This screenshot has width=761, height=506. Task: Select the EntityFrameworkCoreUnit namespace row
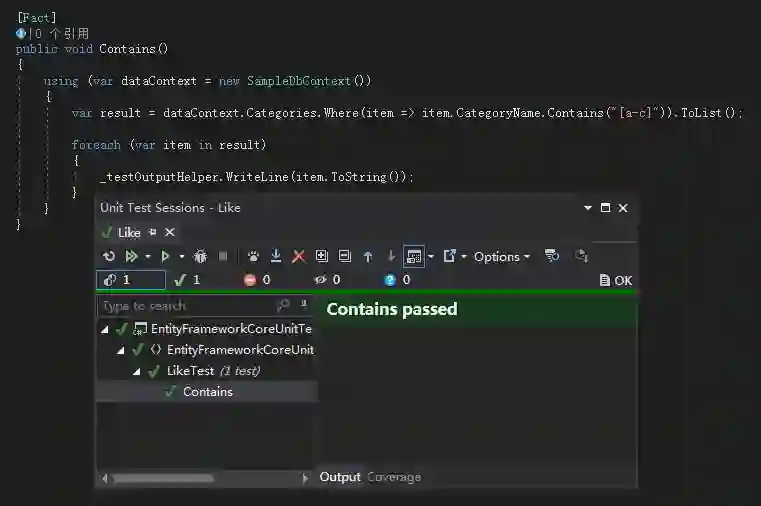(x=207, y=350)
